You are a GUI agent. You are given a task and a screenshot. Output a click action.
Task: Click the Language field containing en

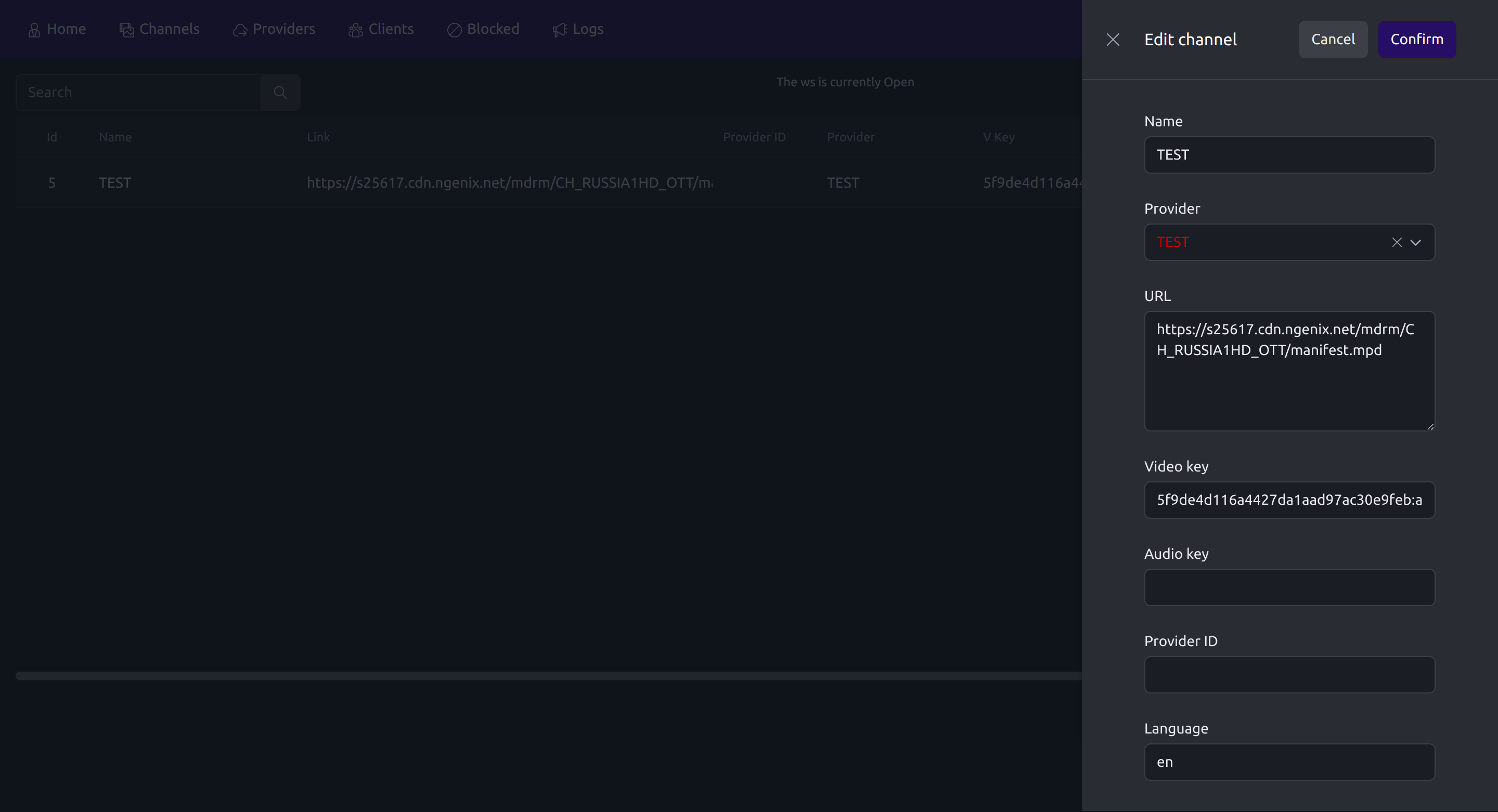[1289, 762]
